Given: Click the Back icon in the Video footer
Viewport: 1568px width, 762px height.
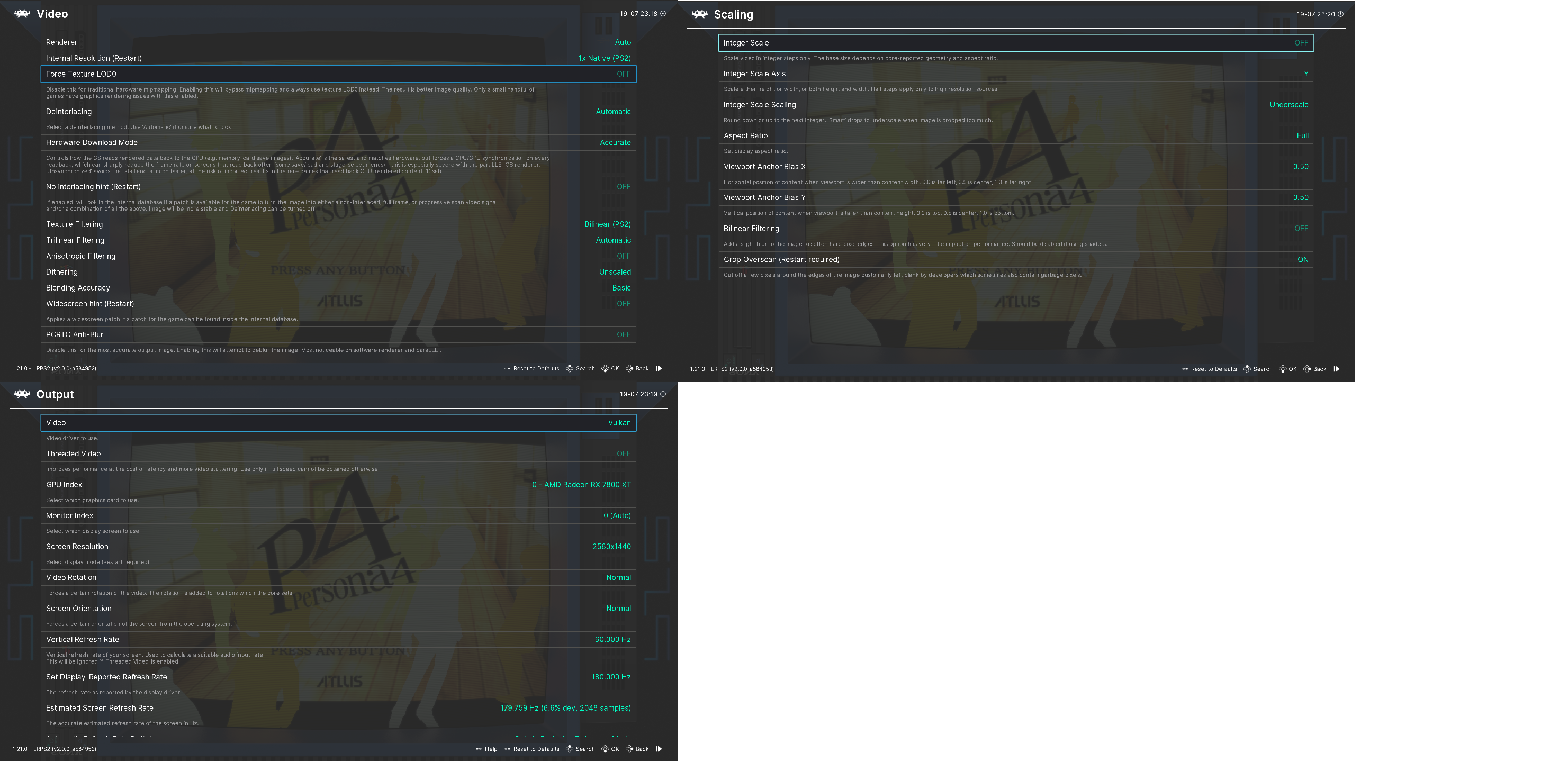Looking at the screenshot, I should point(629,369).
